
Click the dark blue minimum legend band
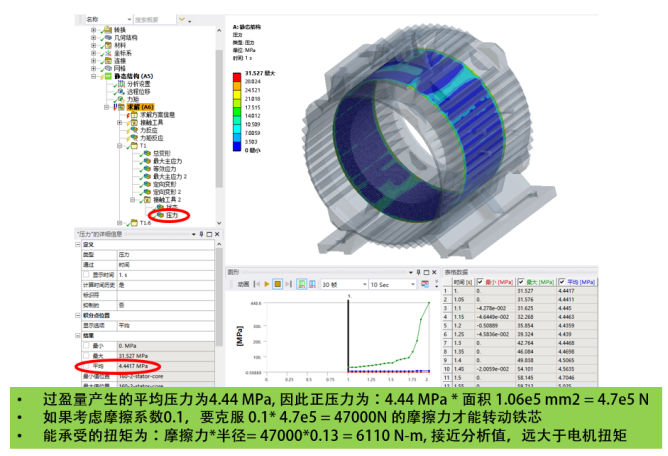(x=237, y=146)
